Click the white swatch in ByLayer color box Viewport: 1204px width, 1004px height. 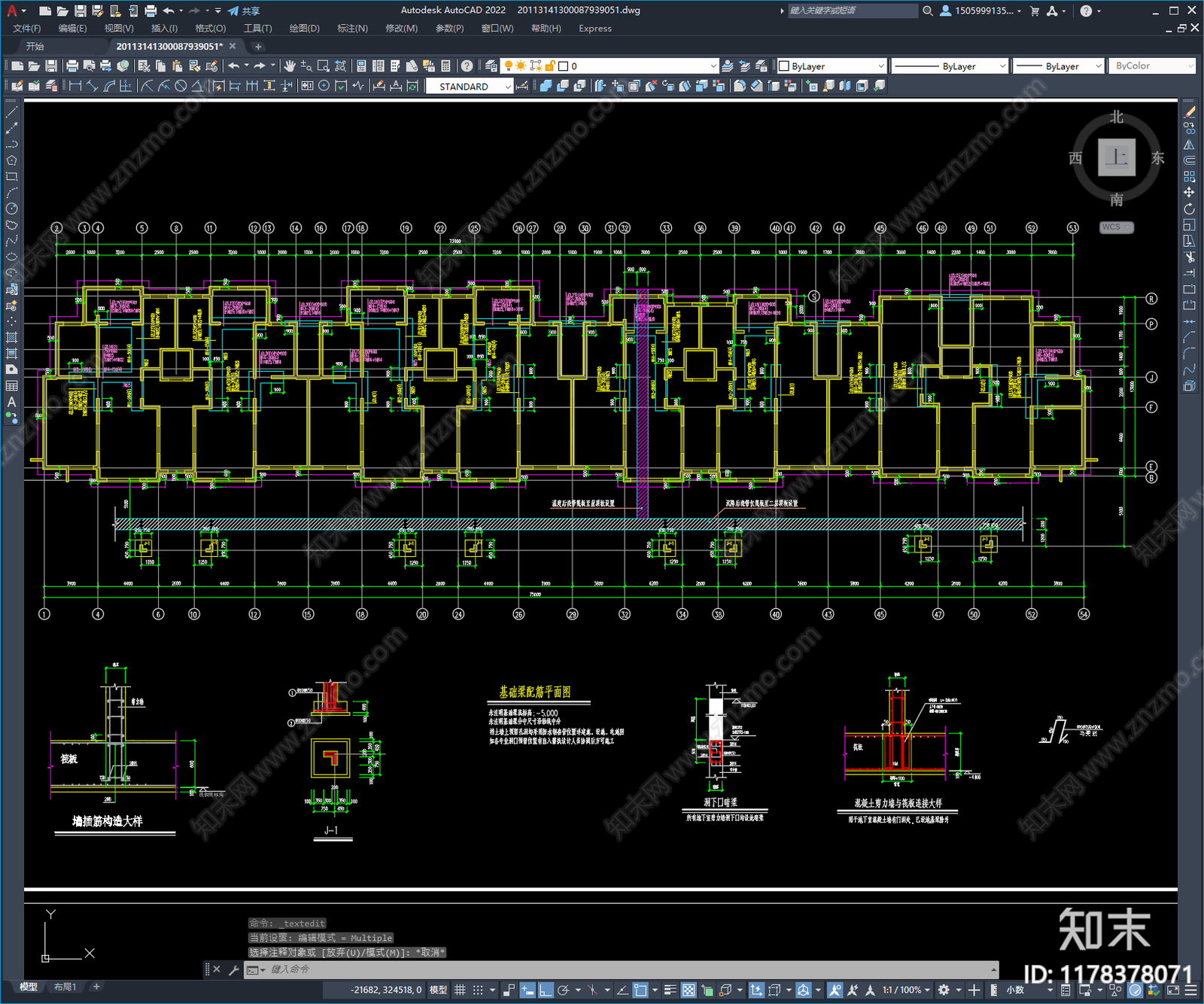[x=784, y=66]
